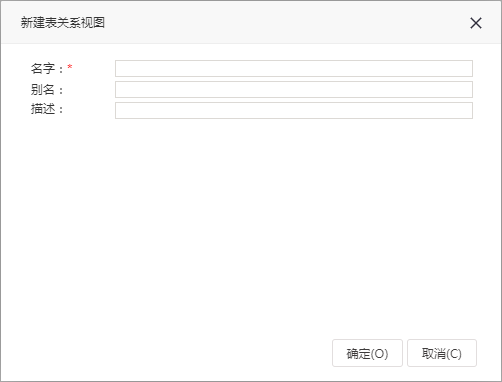Abort creation using 取消
Screen dimensions: 502x382
[442, 353]
